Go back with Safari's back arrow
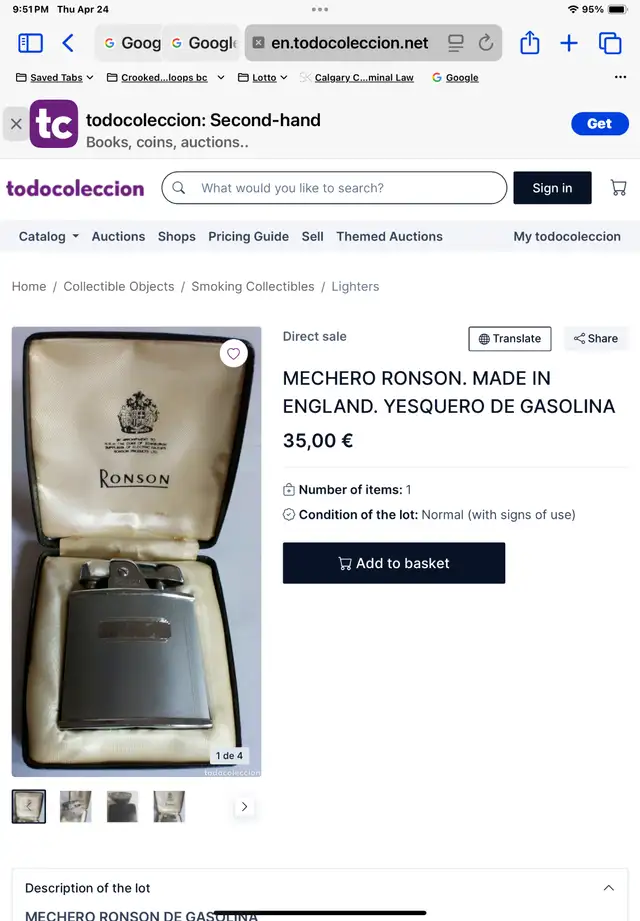640x921 pixels. pos(68,43)
